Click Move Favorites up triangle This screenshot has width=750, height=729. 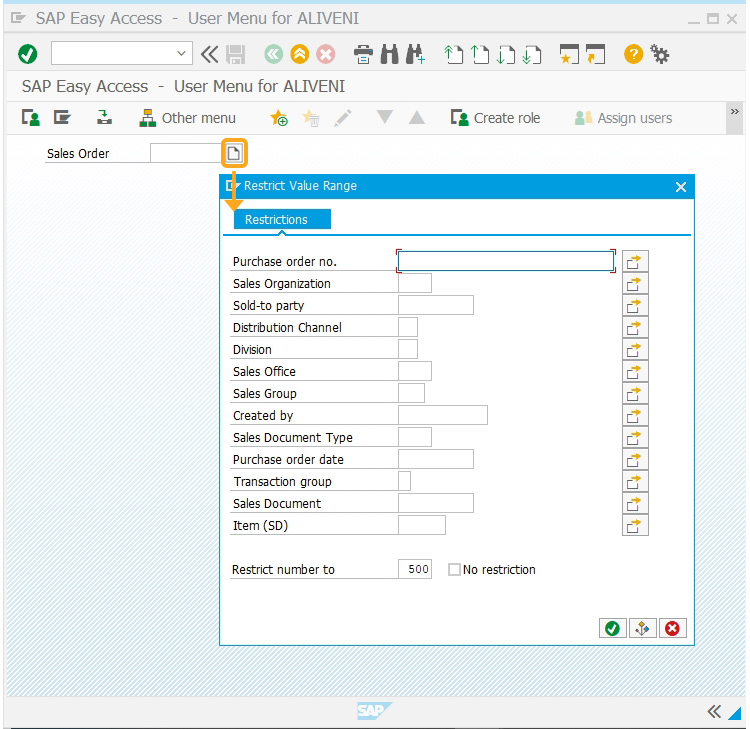[x=417, y=117]
